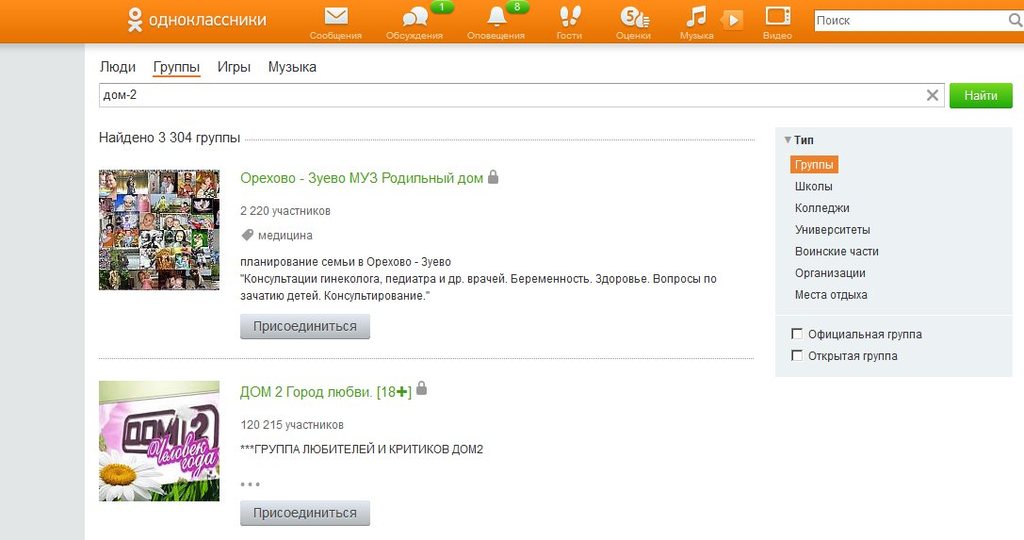Open Видео video icon
The width and height of the screenshot is (1024, 540).
(778, 16)
